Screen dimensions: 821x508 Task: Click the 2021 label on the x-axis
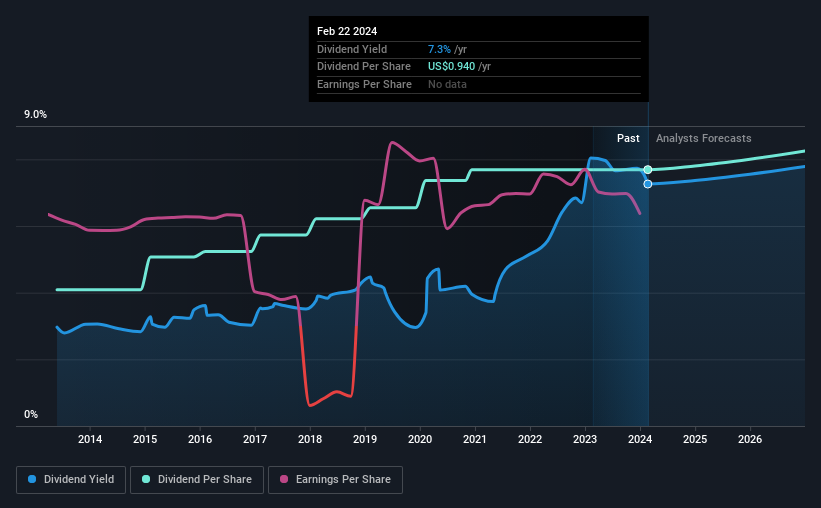(x=475, y=439)
